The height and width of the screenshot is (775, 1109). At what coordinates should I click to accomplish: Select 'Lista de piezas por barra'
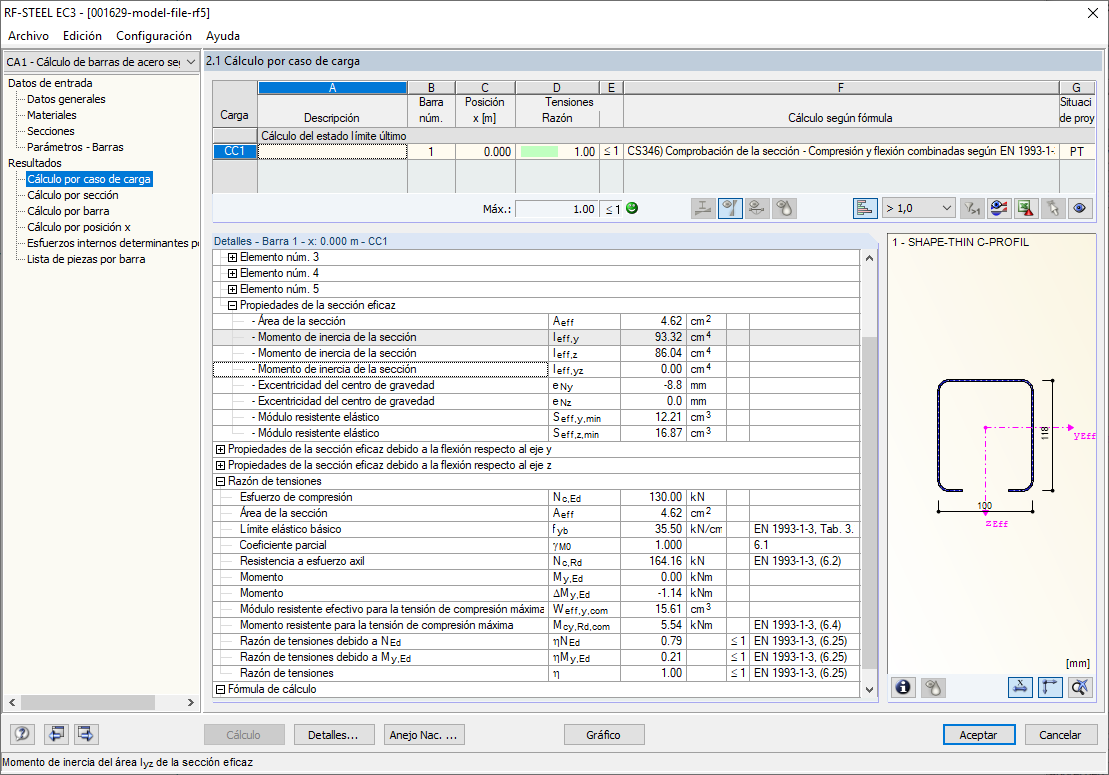coord(86,259)
